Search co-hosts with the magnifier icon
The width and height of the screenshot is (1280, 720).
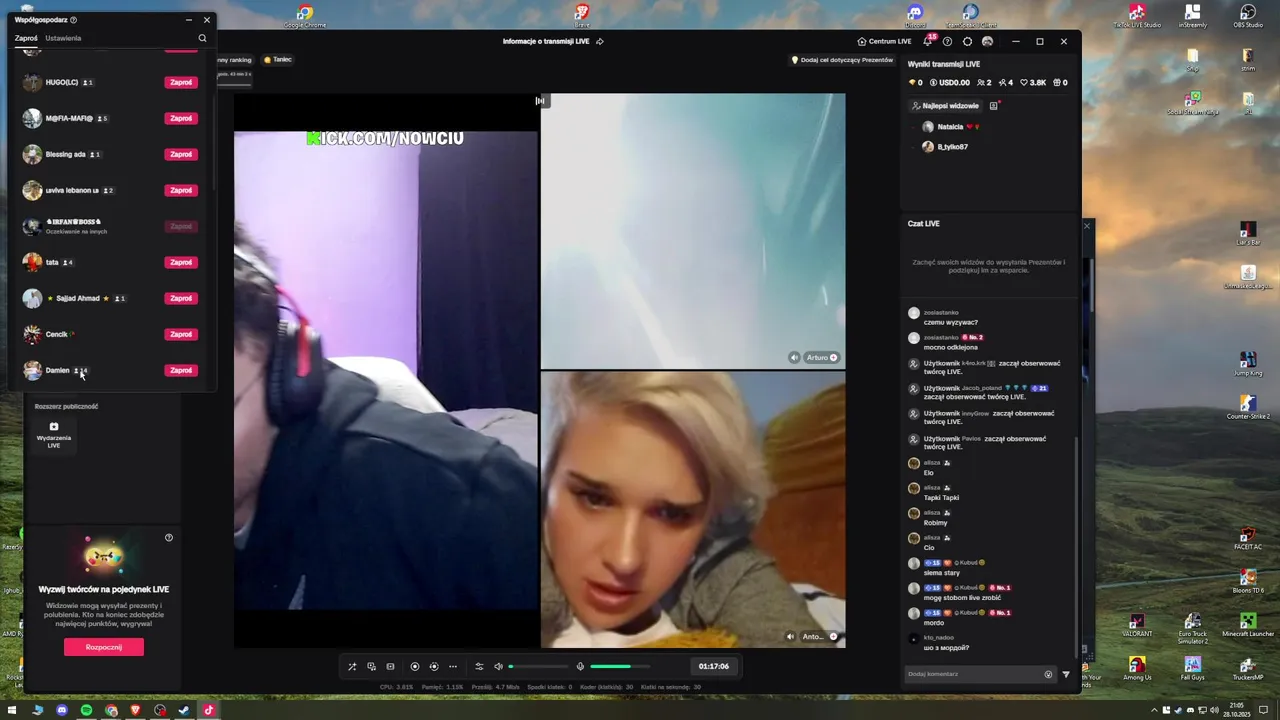click(202, 38)
